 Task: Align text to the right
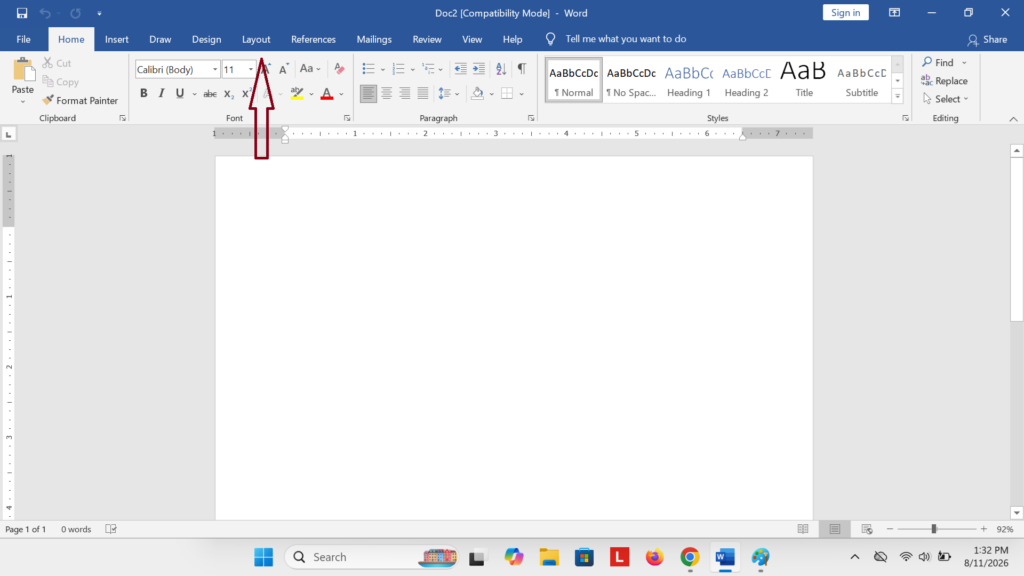[x=405, y=93]
